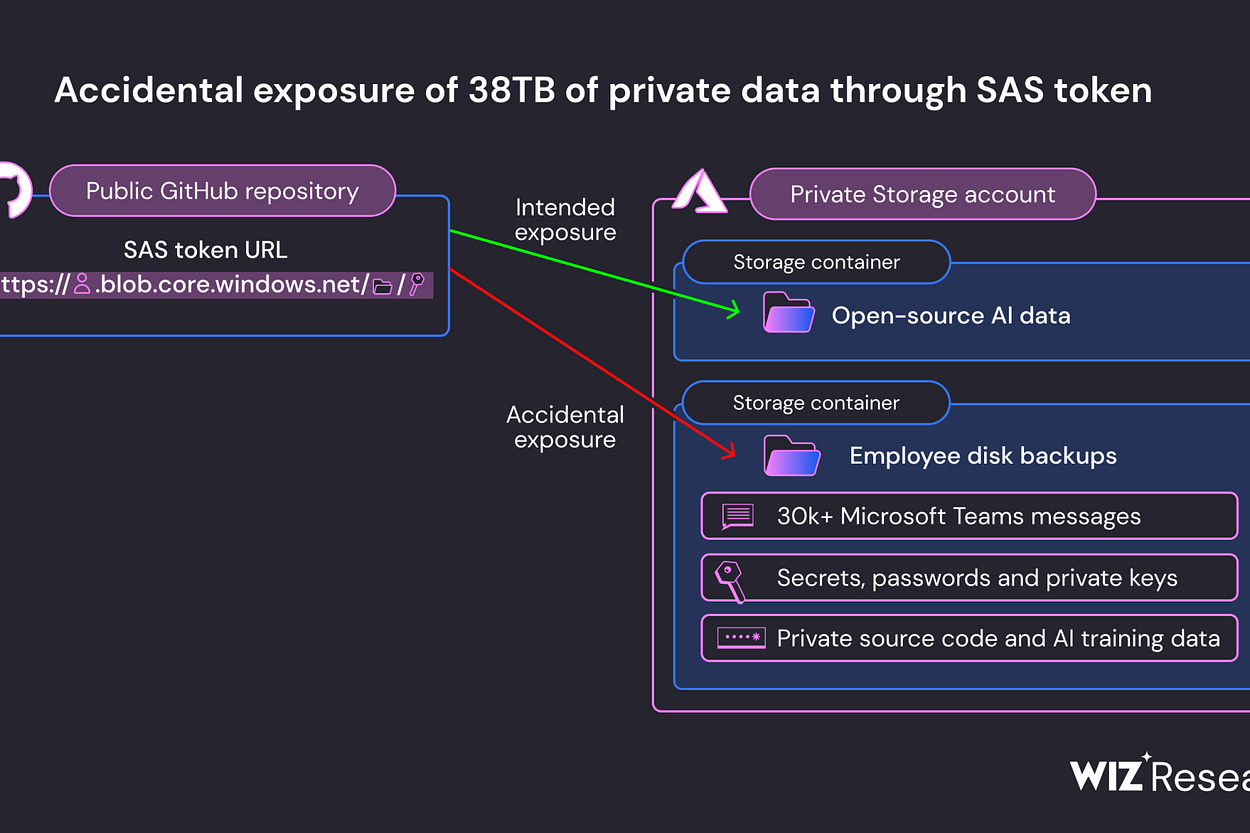The width and height of the screenshot is (1250, 833).
Task: Click the GitHub logo icon
Action: pos(15,190)
